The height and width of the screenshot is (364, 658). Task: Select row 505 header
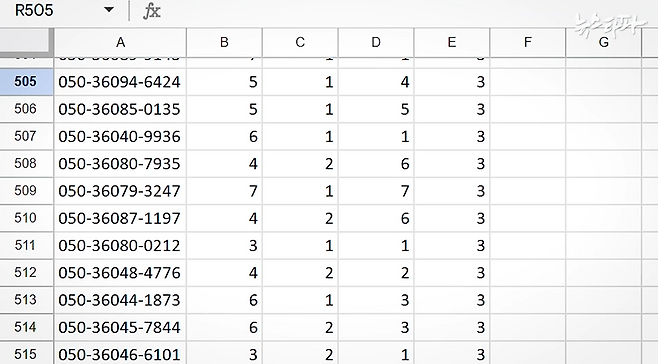[x=26, y=82]
